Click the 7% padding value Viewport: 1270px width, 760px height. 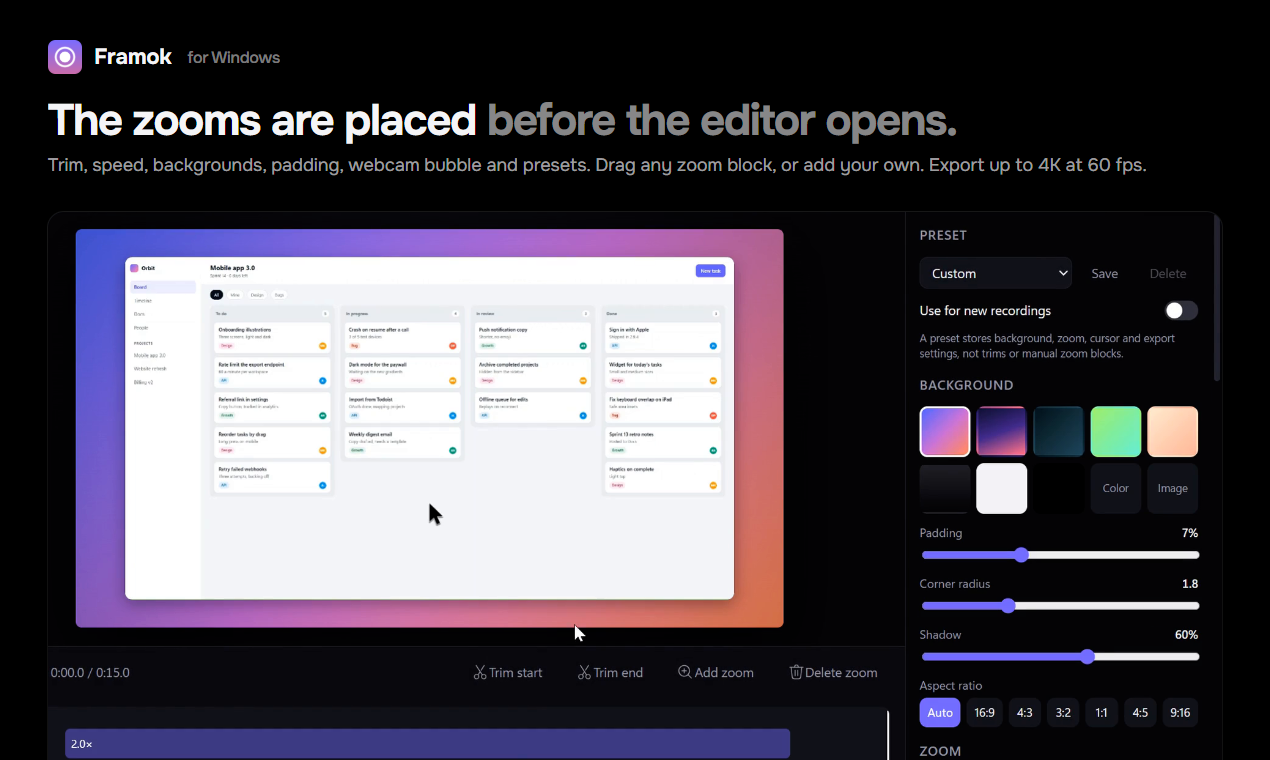coord(1189,533)
